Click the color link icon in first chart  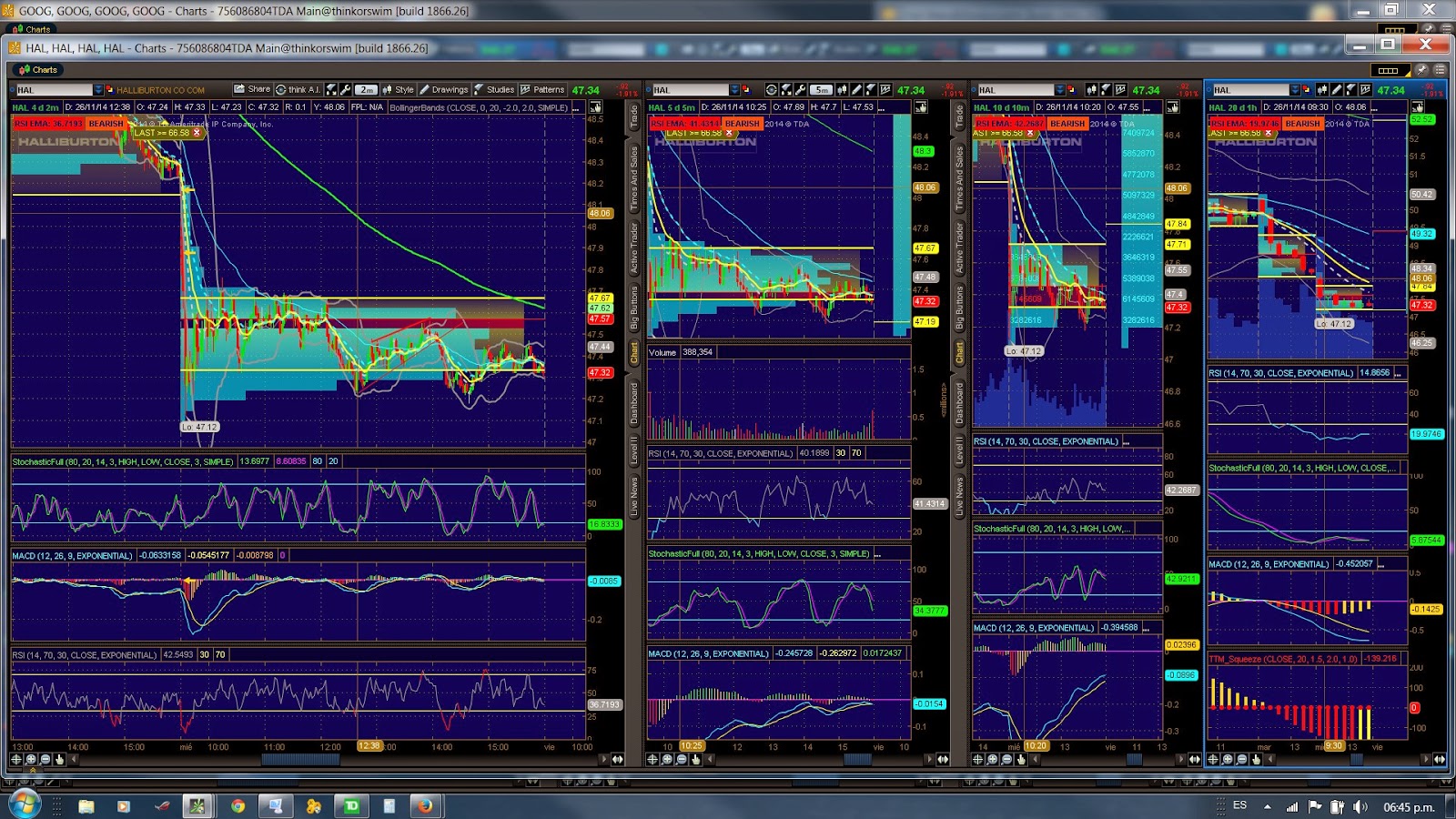(110, 89)
